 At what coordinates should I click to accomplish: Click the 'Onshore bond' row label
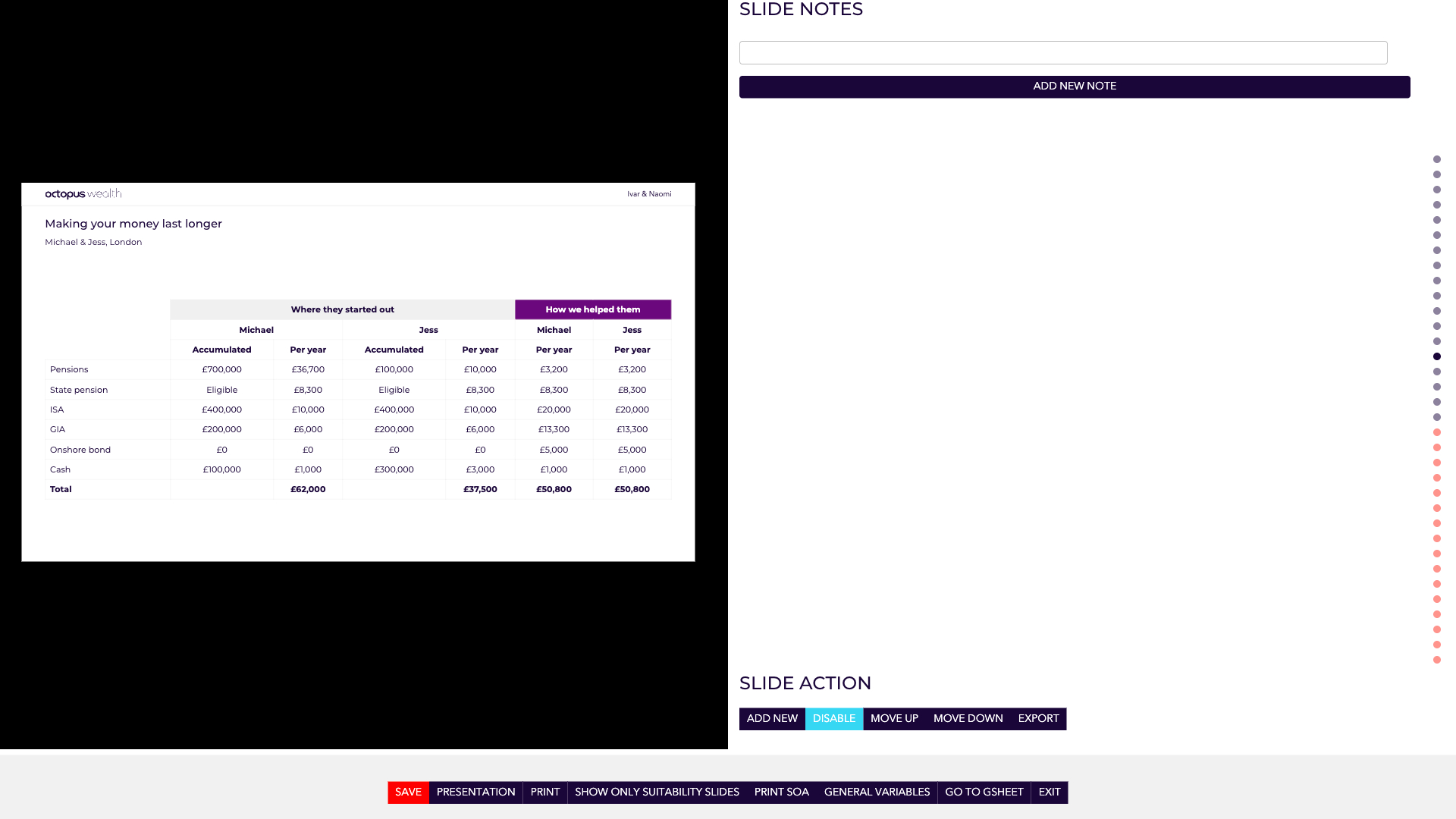click(x=80, y=450)
